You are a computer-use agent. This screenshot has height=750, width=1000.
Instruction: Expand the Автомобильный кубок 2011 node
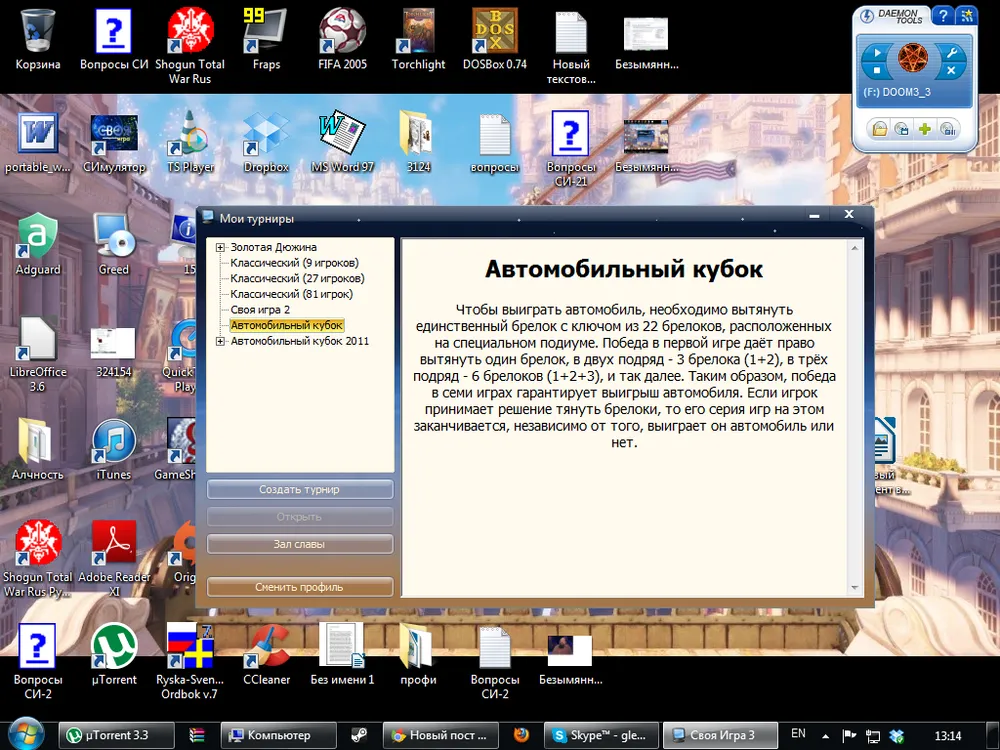coord(220,342)
